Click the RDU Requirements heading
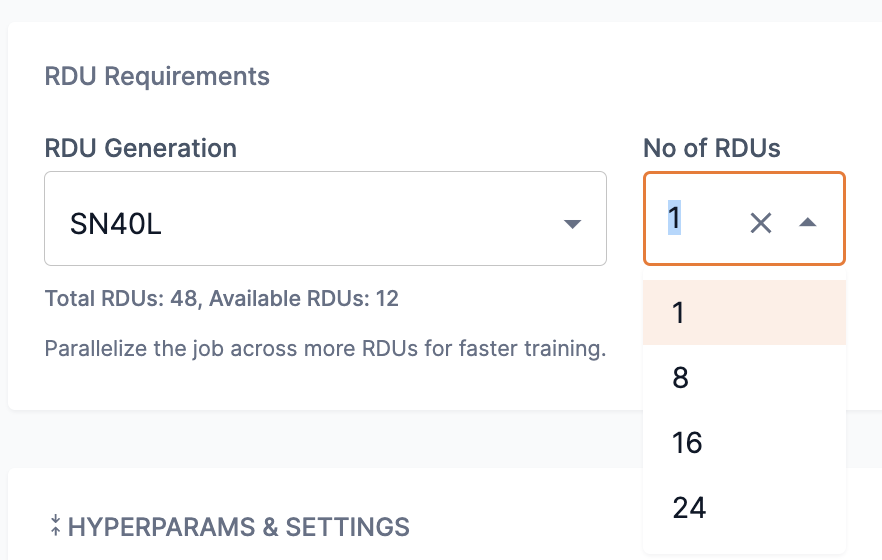The image size is (882, 560). [x=157, y=76]
